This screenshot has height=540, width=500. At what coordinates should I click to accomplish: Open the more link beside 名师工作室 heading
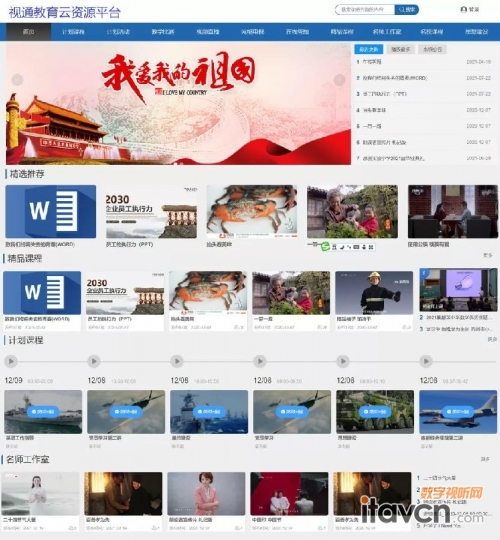tap(485, 459)
